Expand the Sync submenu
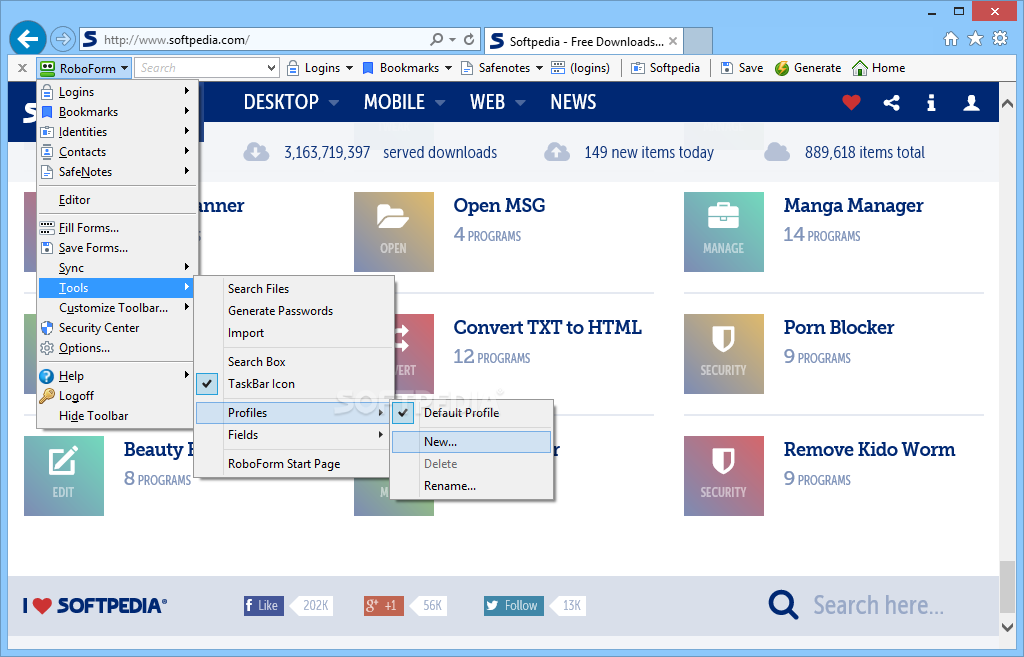 coord(116,268)
